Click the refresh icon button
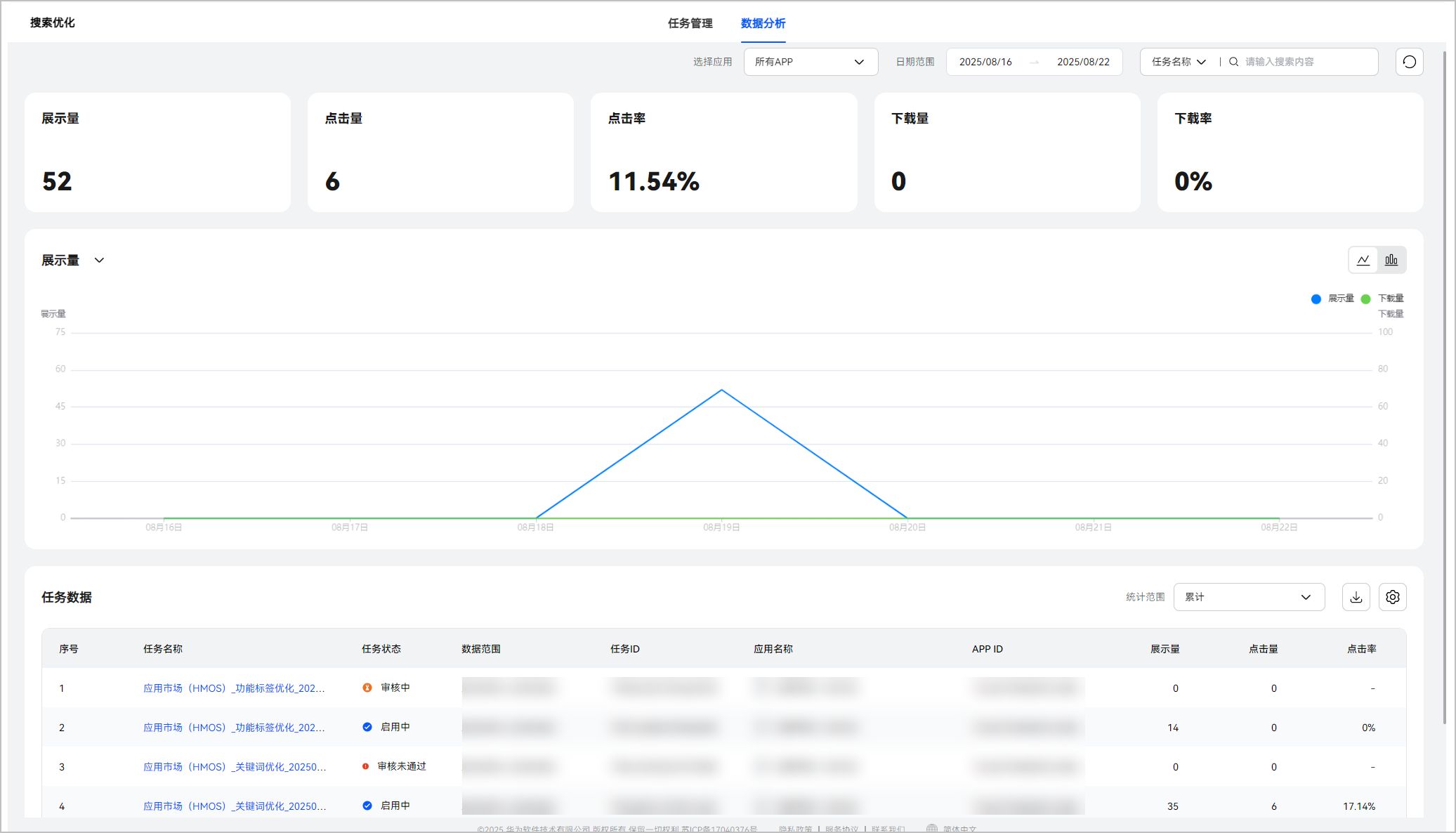The image size is (1456, 833). [x=1409, y=62]
